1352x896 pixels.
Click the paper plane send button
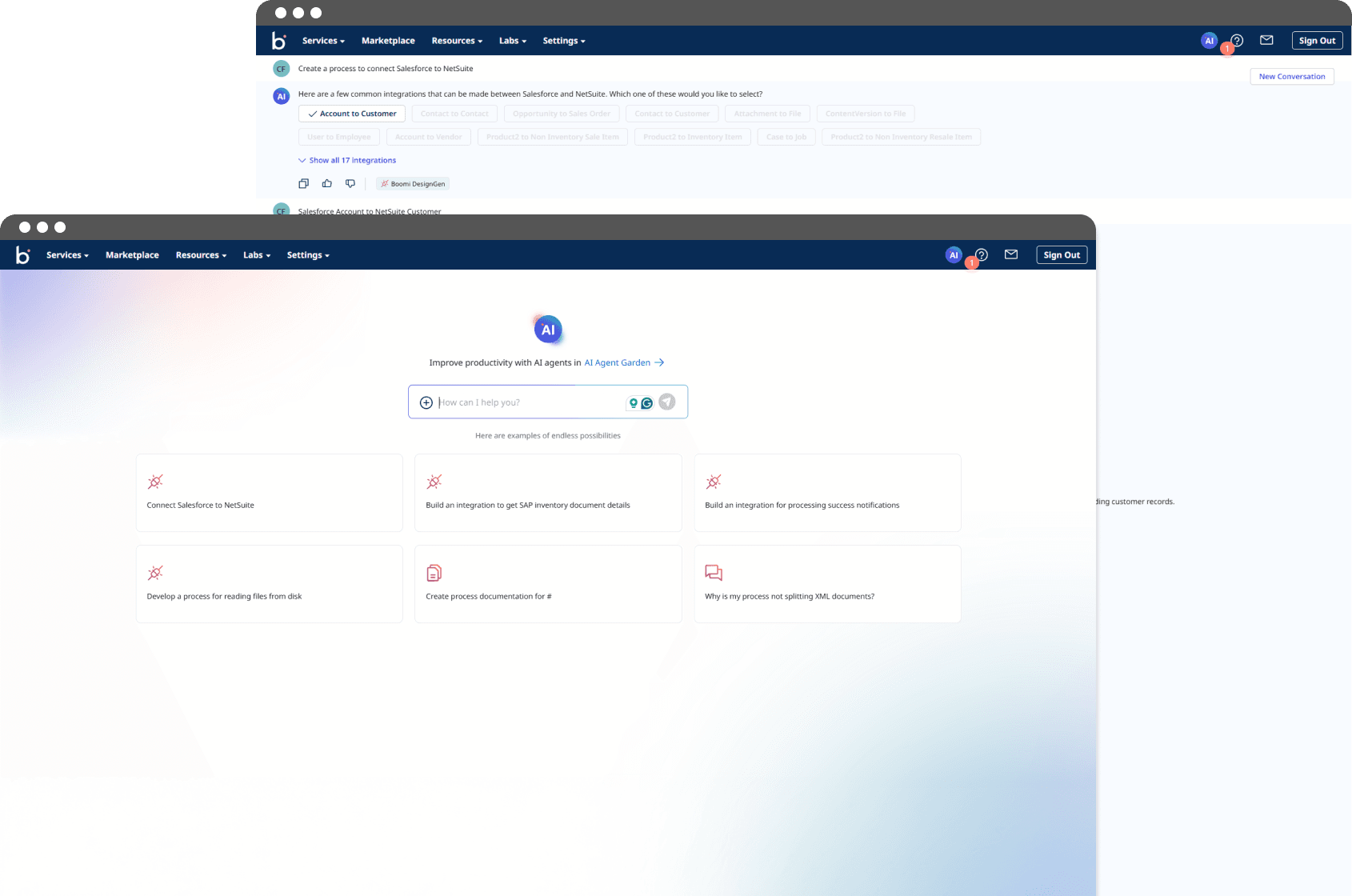click(x=666, y=402)
